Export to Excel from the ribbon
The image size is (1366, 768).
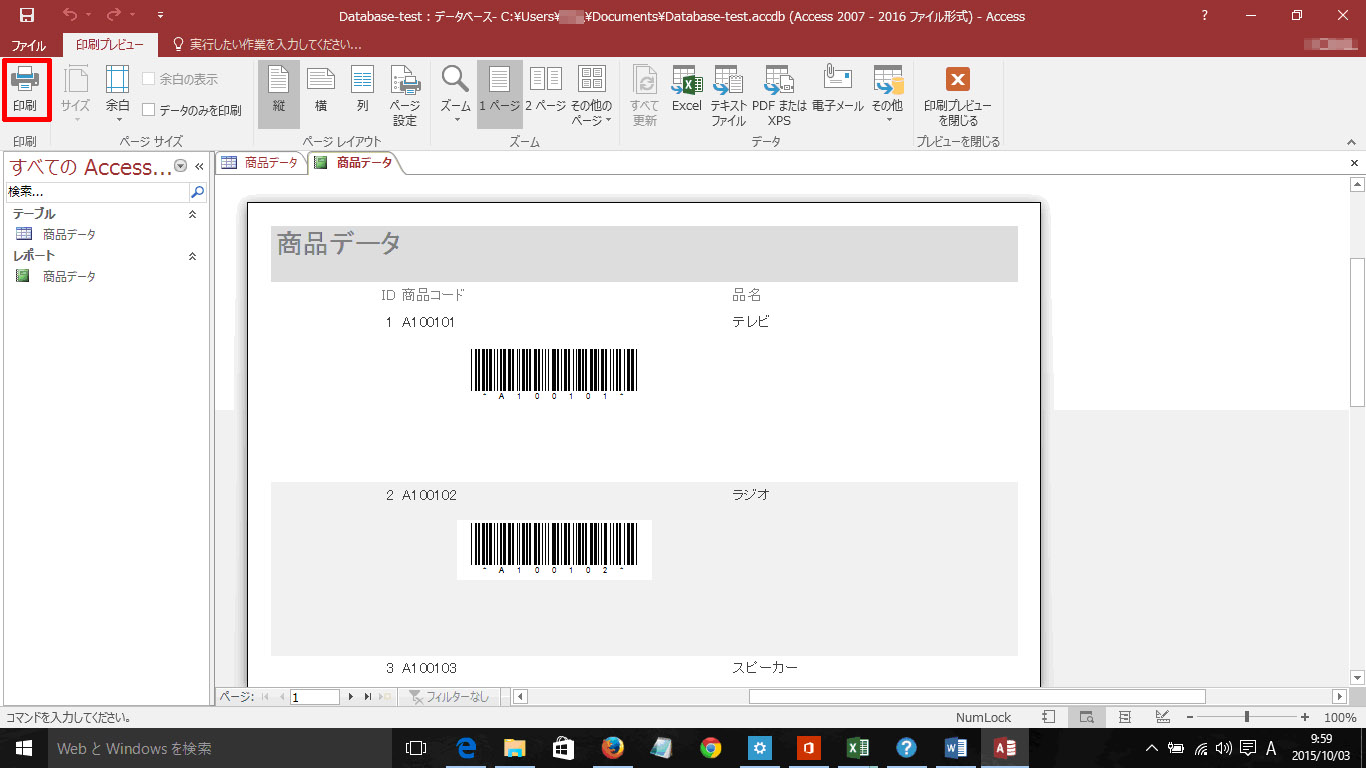(686, 90)
